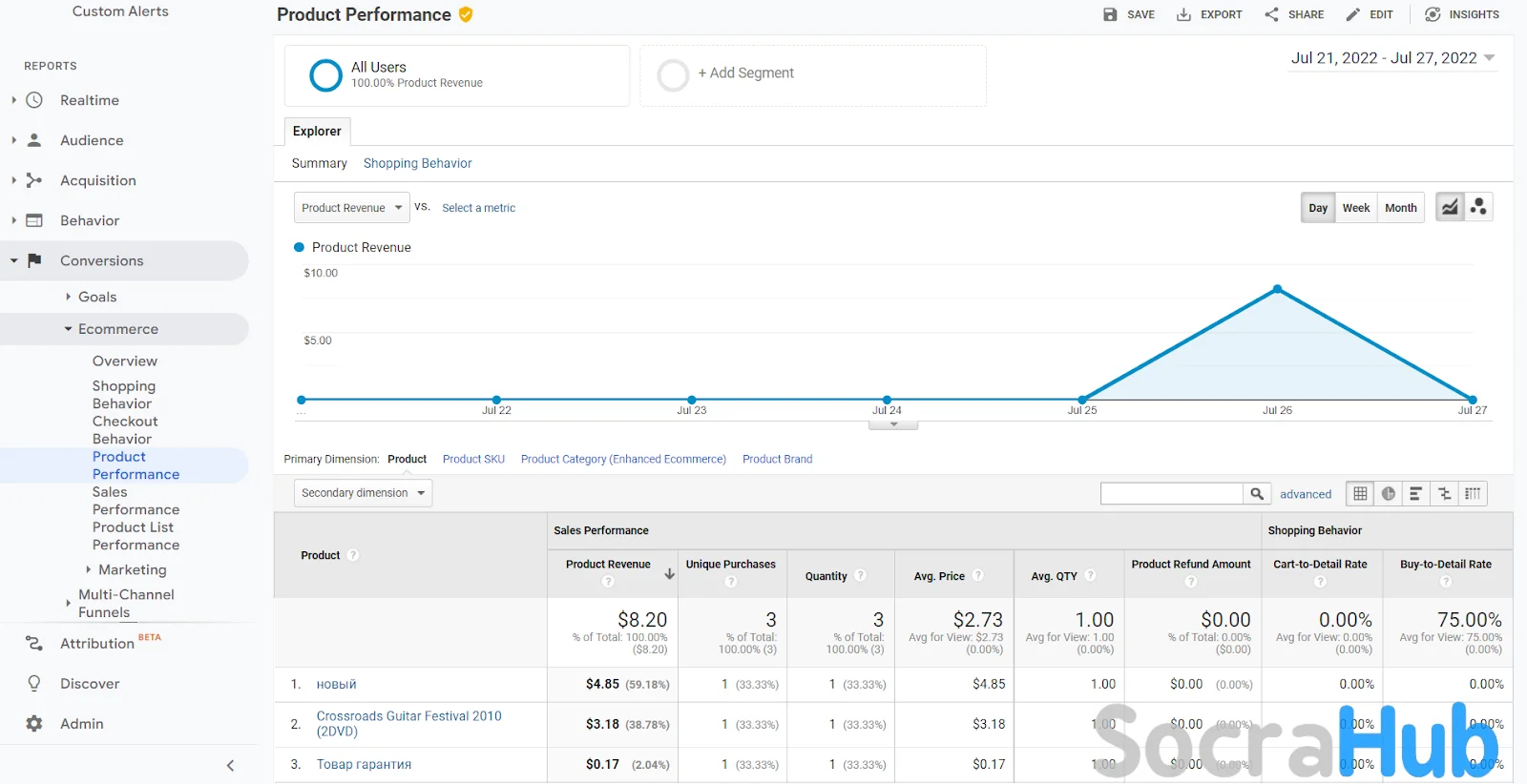Open Ecommerce Overview report
1527x784 pixels.
(125, 361)
